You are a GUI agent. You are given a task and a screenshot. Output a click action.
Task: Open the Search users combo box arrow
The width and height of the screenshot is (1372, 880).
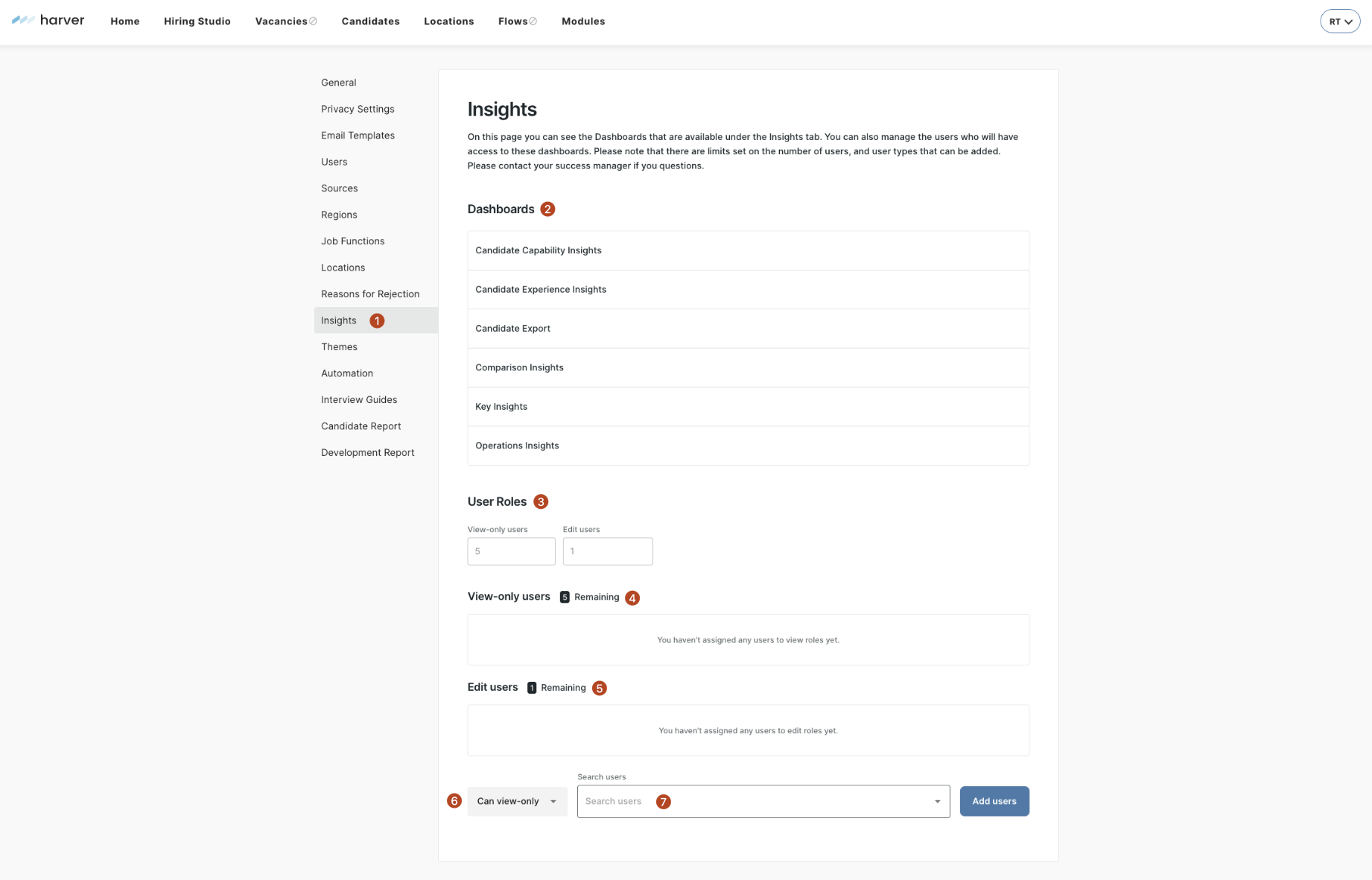tap(937, 802)
